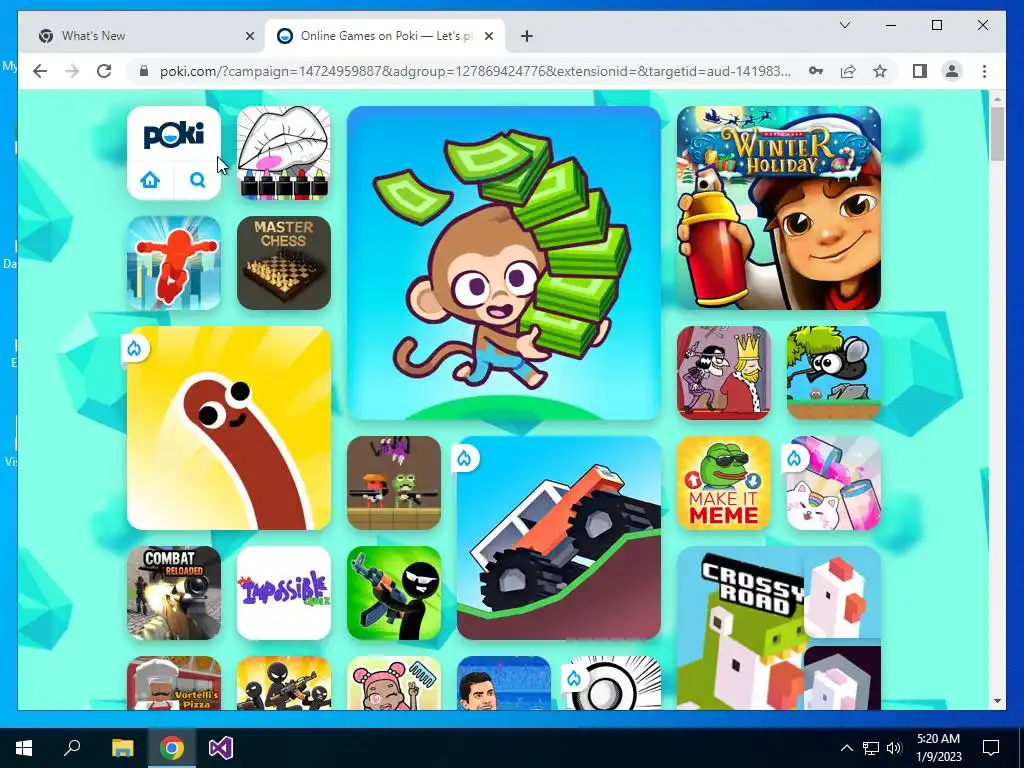Click the Poki home icon

point(150,180)
